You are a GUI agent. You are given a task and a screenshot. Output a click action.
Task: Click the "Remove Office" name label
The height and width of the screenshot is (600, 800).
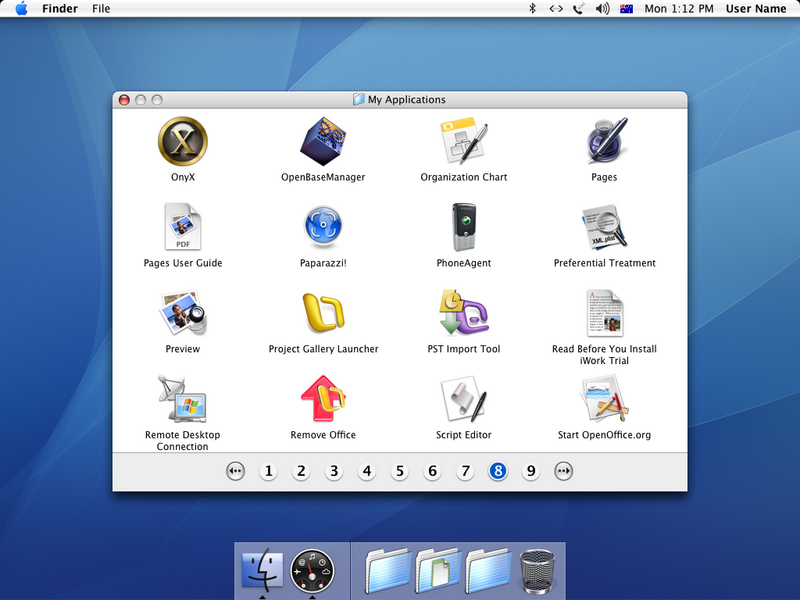coord(323,435)
